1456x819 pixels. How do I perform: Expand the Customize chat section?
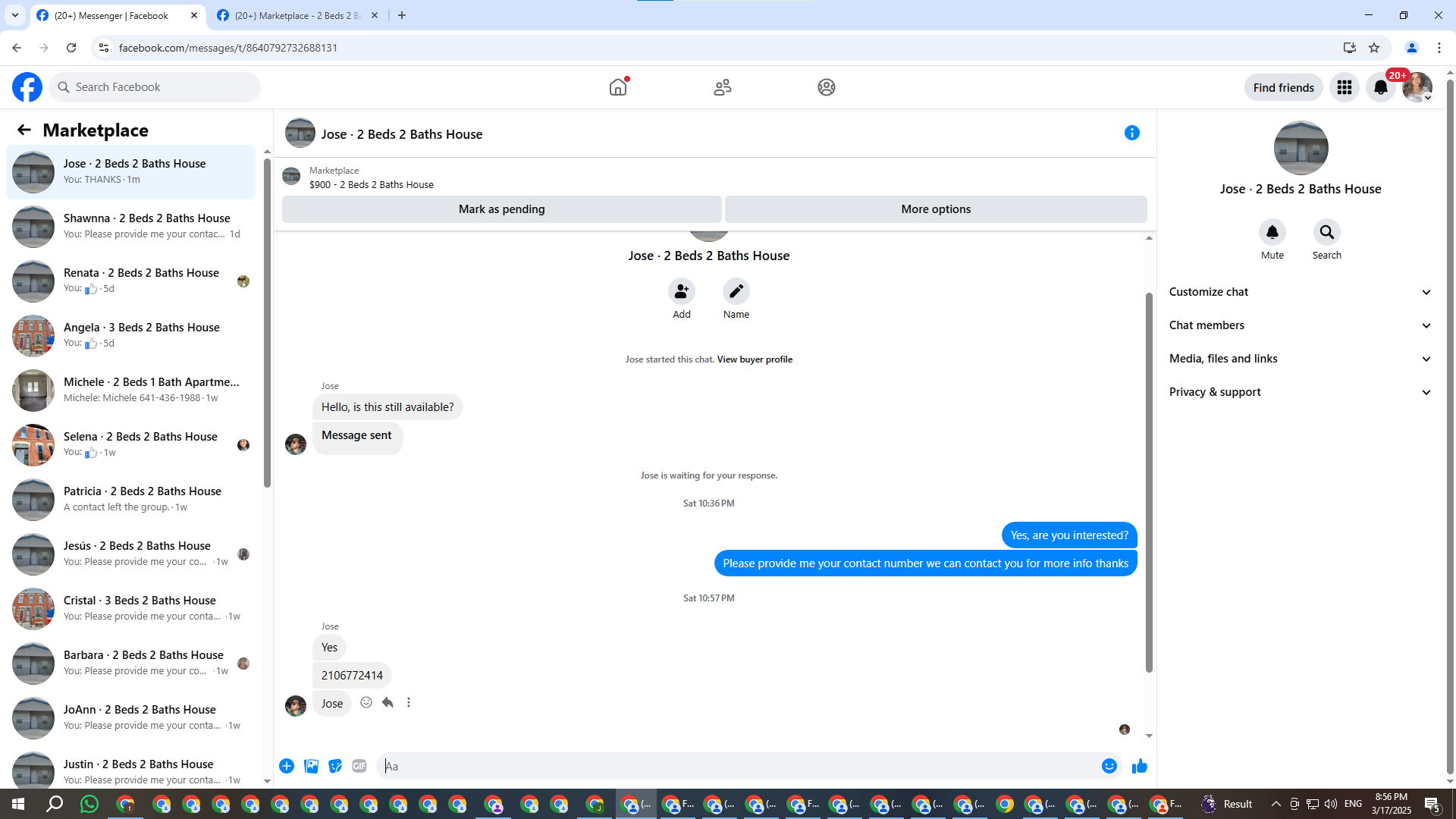(x=1300, y=292)
